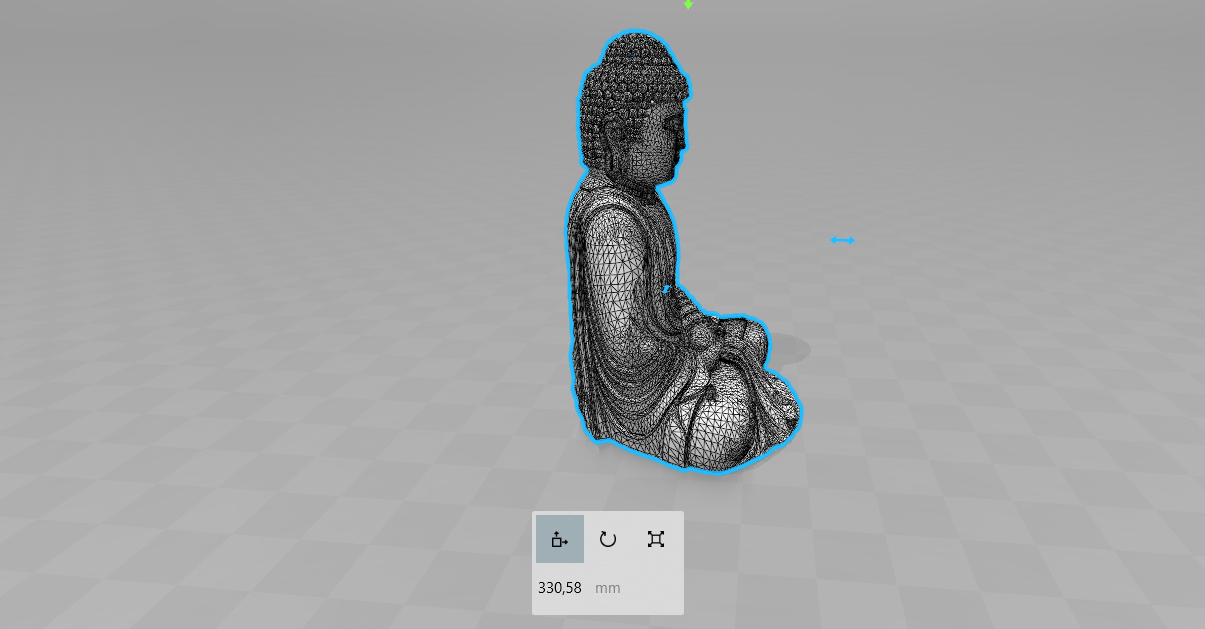Select the Move tool icon

(x=560, y=539)
